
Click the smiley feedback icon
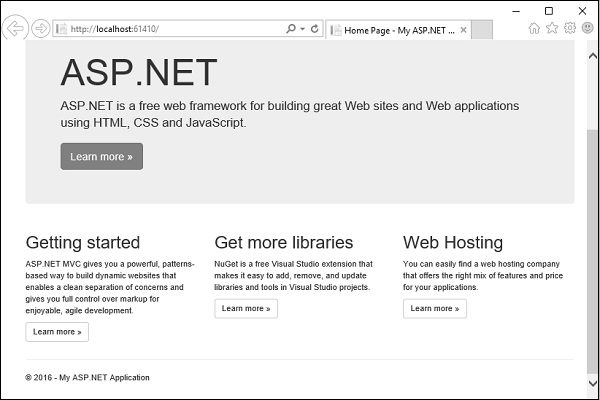[x=587, y=29]
